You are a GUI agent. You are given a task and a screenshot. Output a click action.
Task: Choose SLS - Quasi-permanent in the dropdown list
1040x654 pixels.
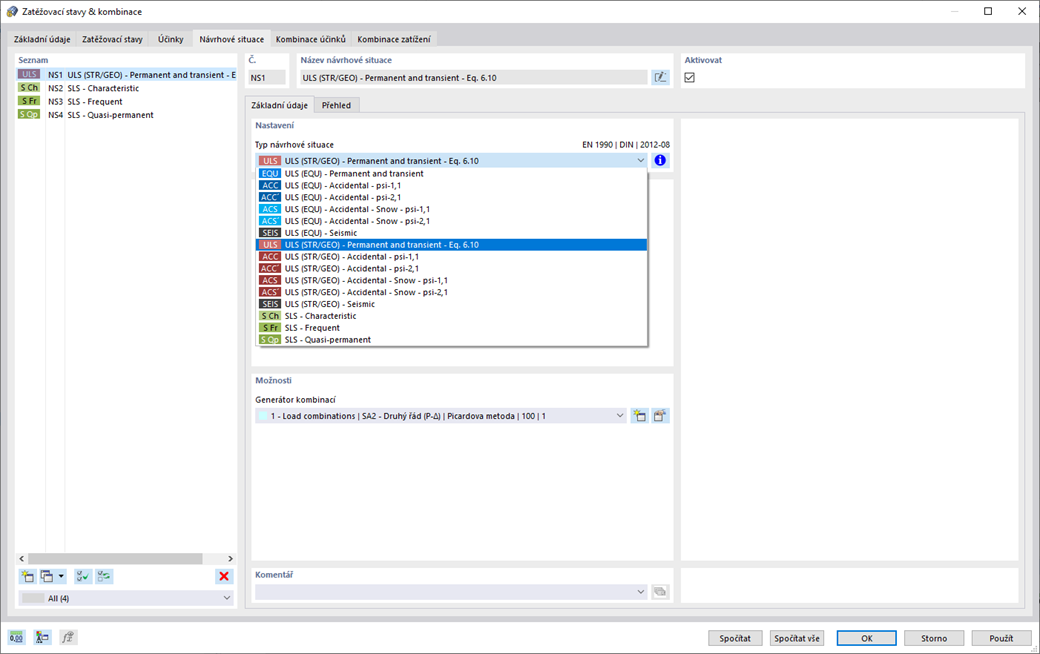tap(452, 340)
